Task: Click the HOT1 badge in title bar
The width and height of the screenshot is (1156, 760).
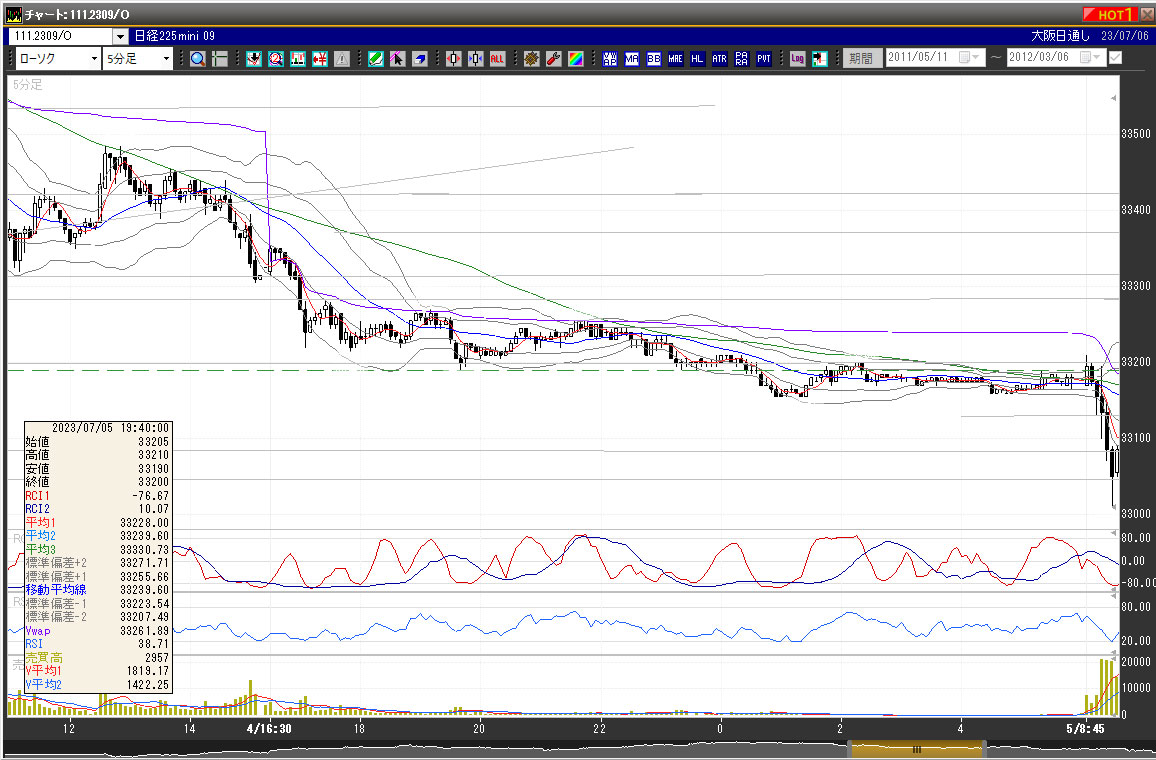Action: 1108,15
